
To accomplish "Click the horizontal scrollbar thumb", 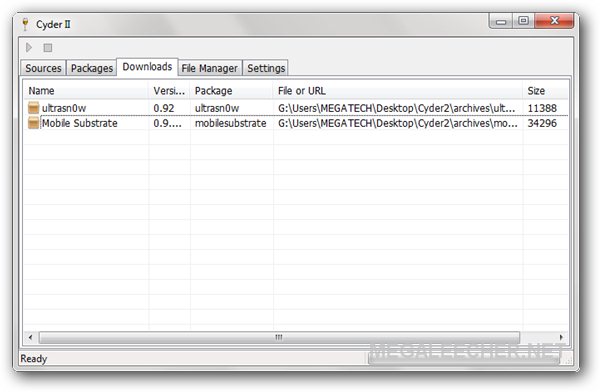I will pos(279,337).
